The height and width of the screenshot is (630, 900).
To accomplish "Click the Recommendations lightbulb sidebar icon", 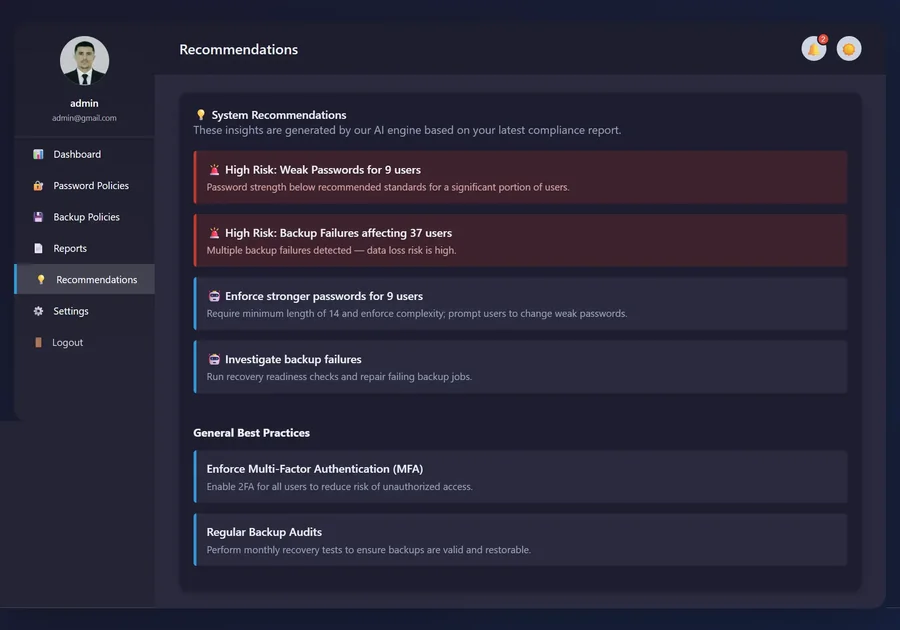I will coord(41,279).
